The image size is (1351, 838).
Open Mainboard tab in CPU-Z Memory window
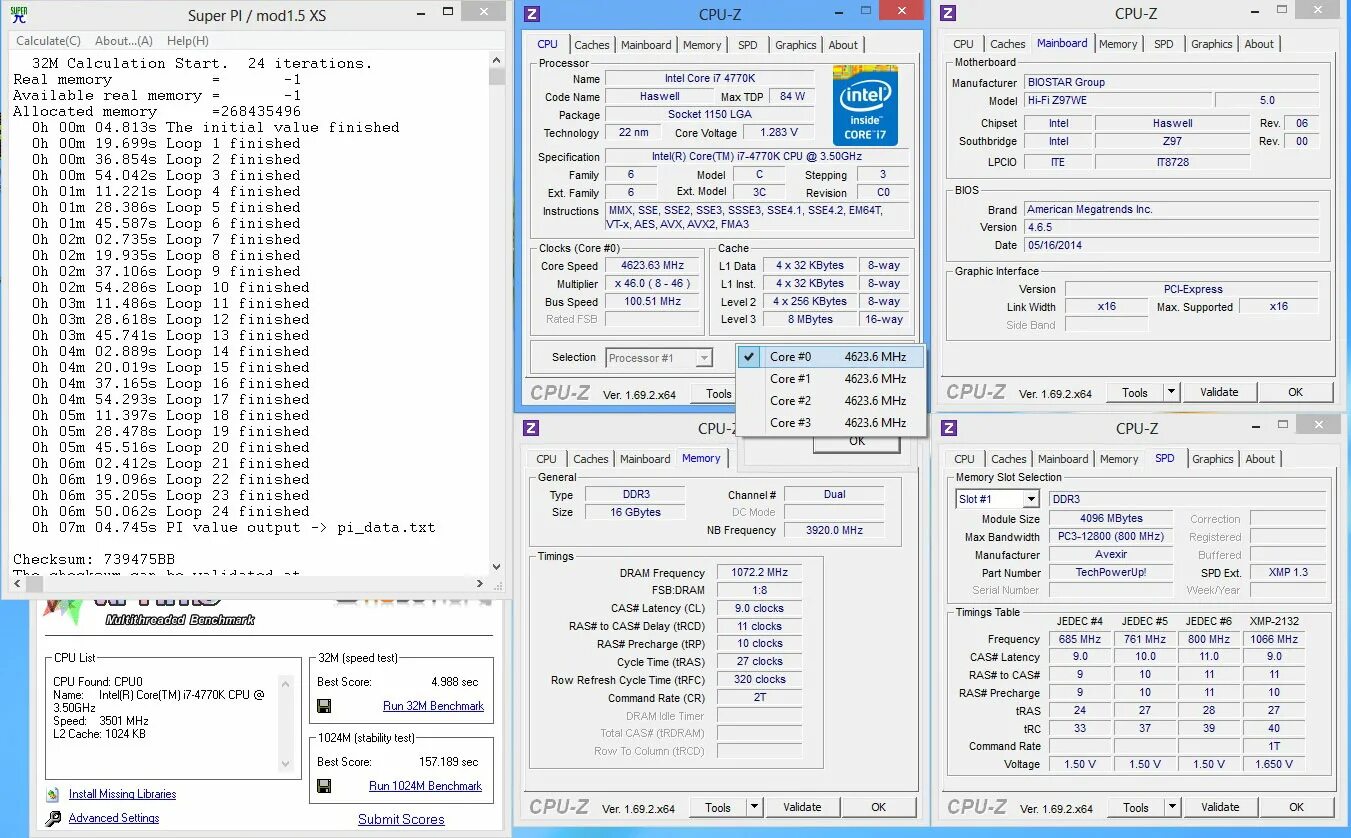(645, 459)
